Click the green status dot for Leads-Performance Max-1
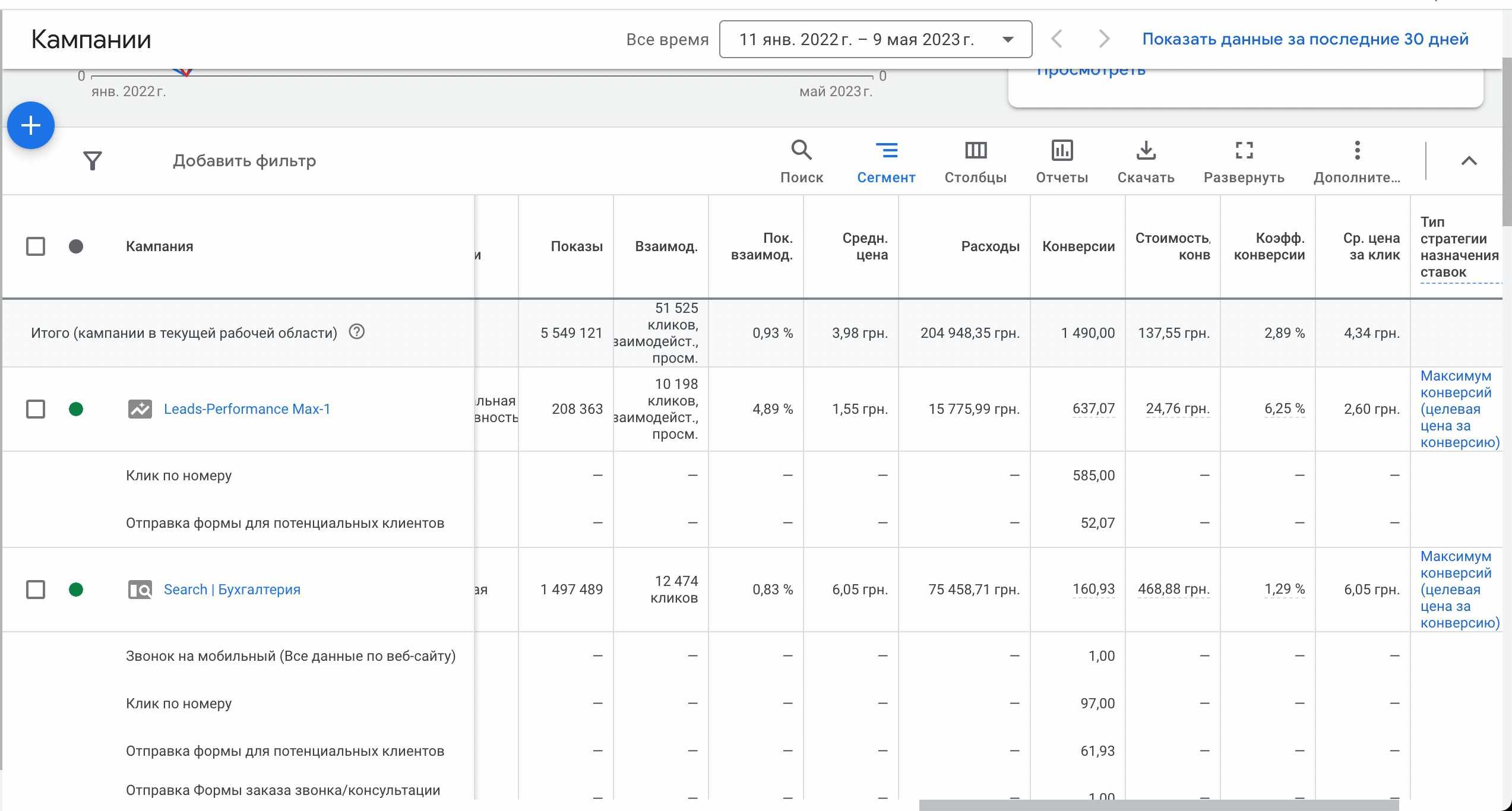Image resolution: width=1512 pixels, height=811 pixels. (76, 409)
